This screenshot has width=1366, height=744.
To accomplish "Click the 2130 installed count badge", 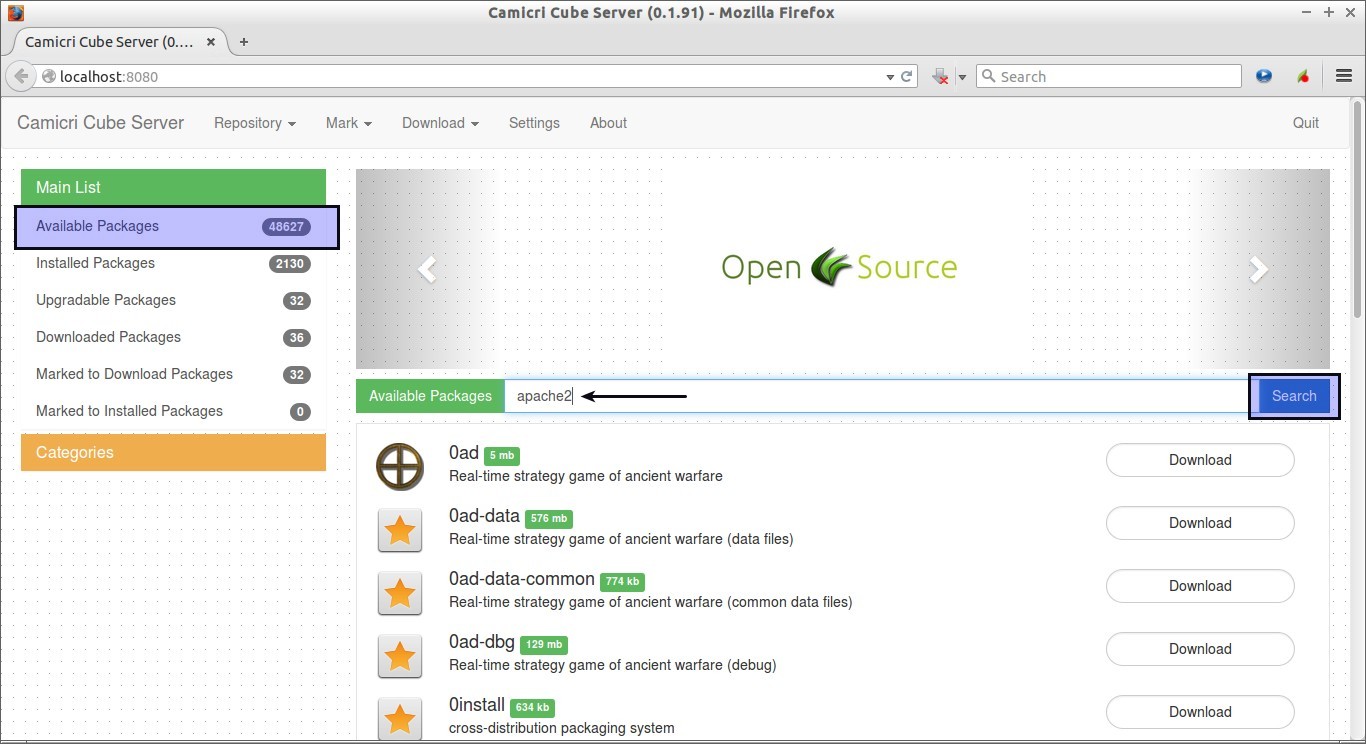I will click(290, 264).
